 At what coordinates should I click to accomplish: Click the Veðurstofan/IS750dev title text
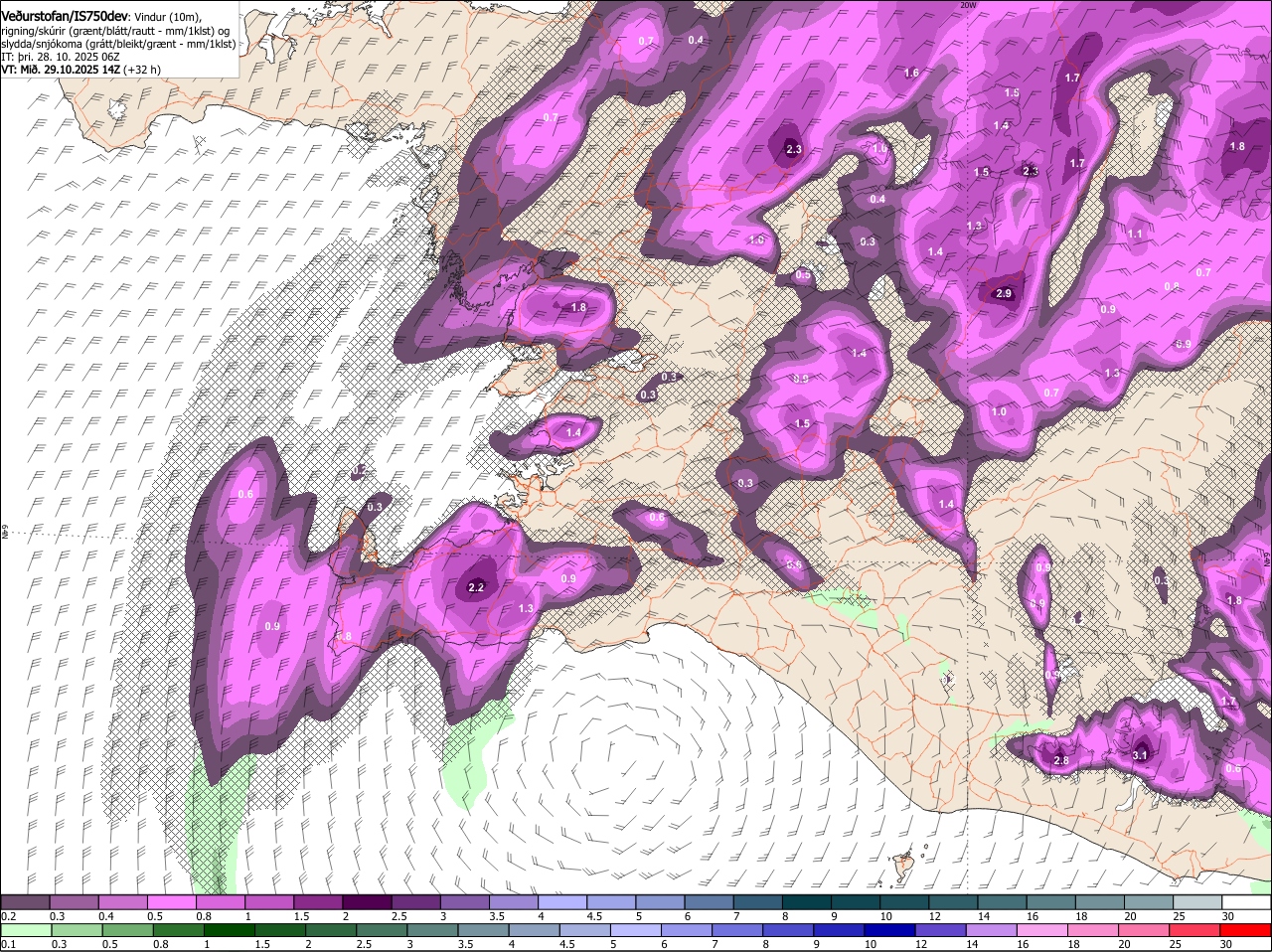(65, 16)
